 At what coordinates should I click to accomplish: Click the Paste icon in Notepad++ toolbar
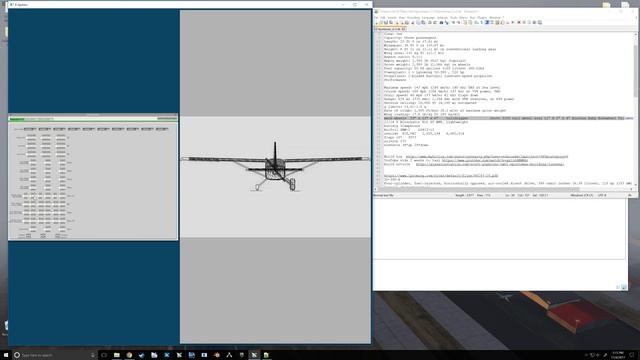pyautogui.click(x=423, y=22)
